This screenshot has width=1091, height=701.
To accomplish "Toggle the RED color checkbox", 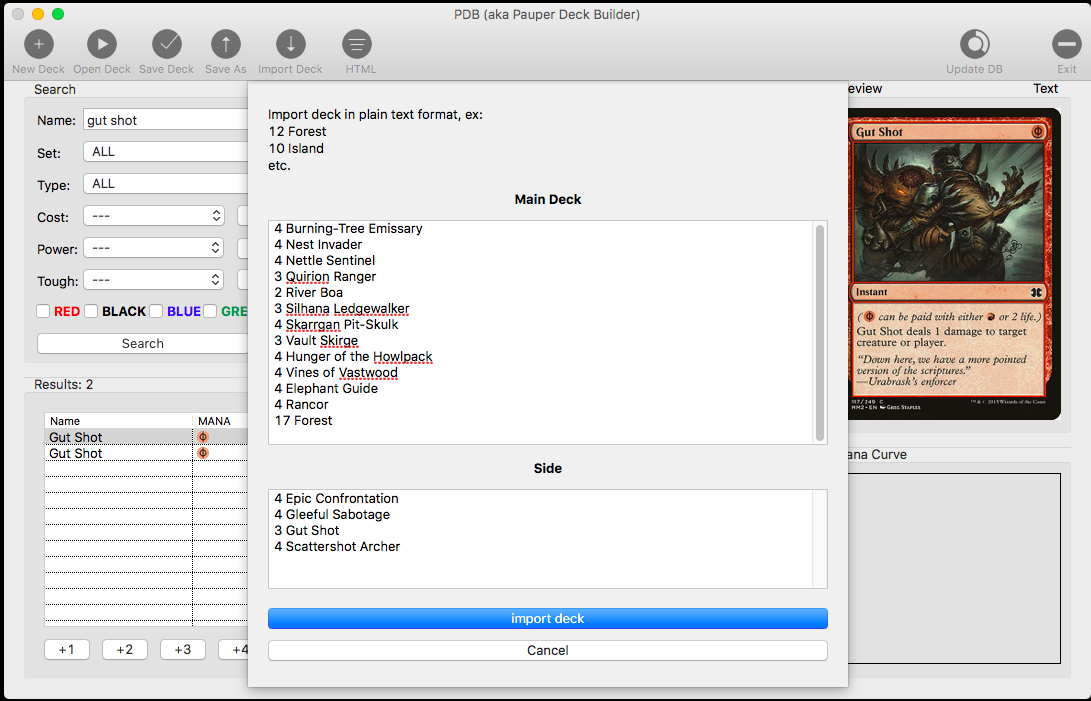I will [x=43, y=311].
